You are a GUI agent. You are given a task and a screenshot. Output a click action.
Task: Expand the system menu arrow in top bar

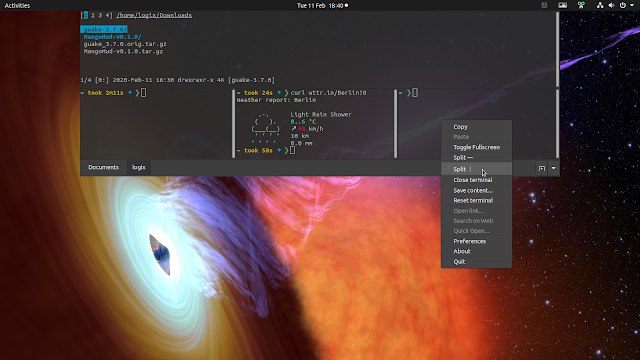pyautogui.click(x=632, y=5)
